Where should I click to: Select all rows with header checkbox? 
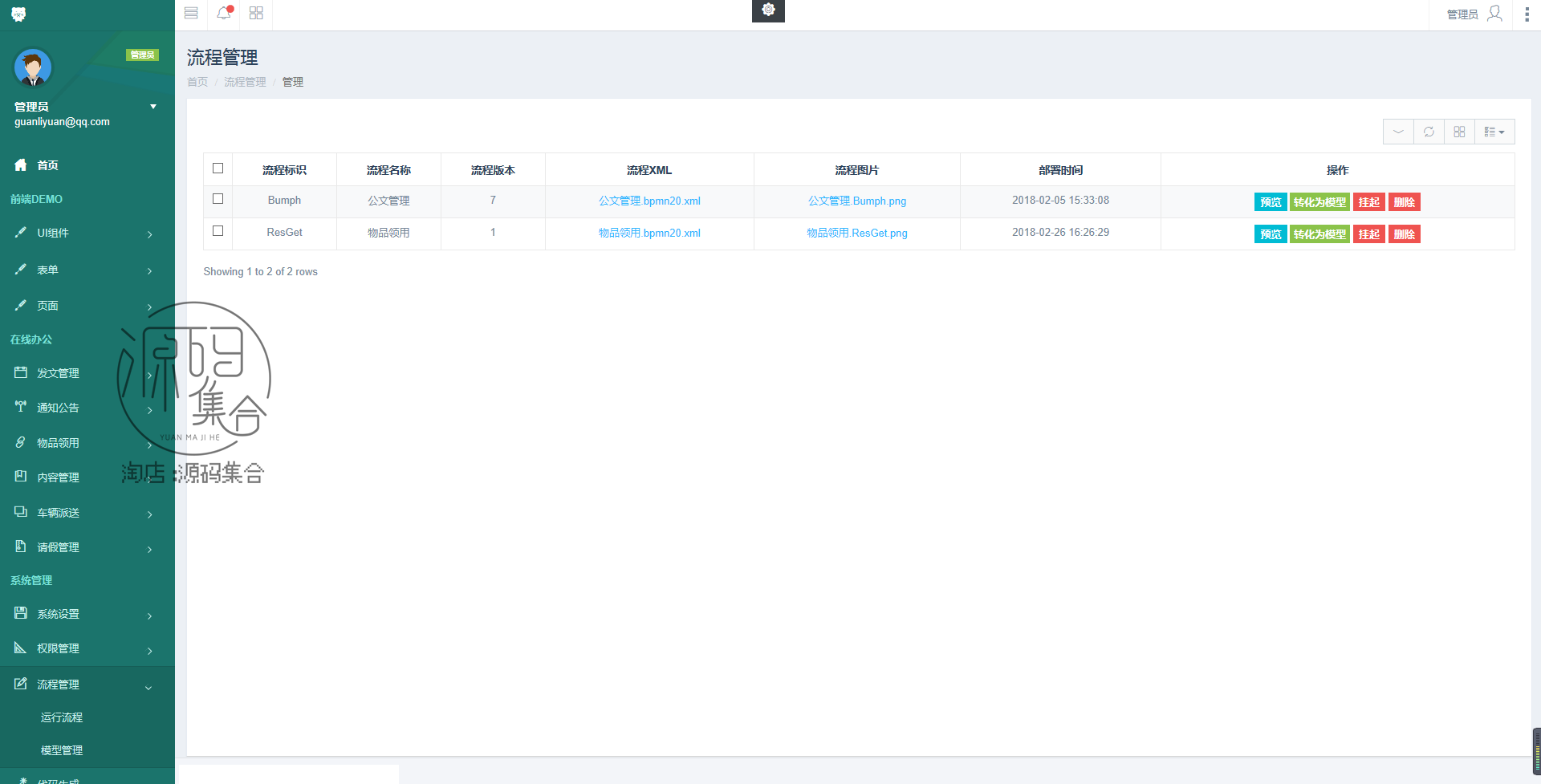(218, 169)
